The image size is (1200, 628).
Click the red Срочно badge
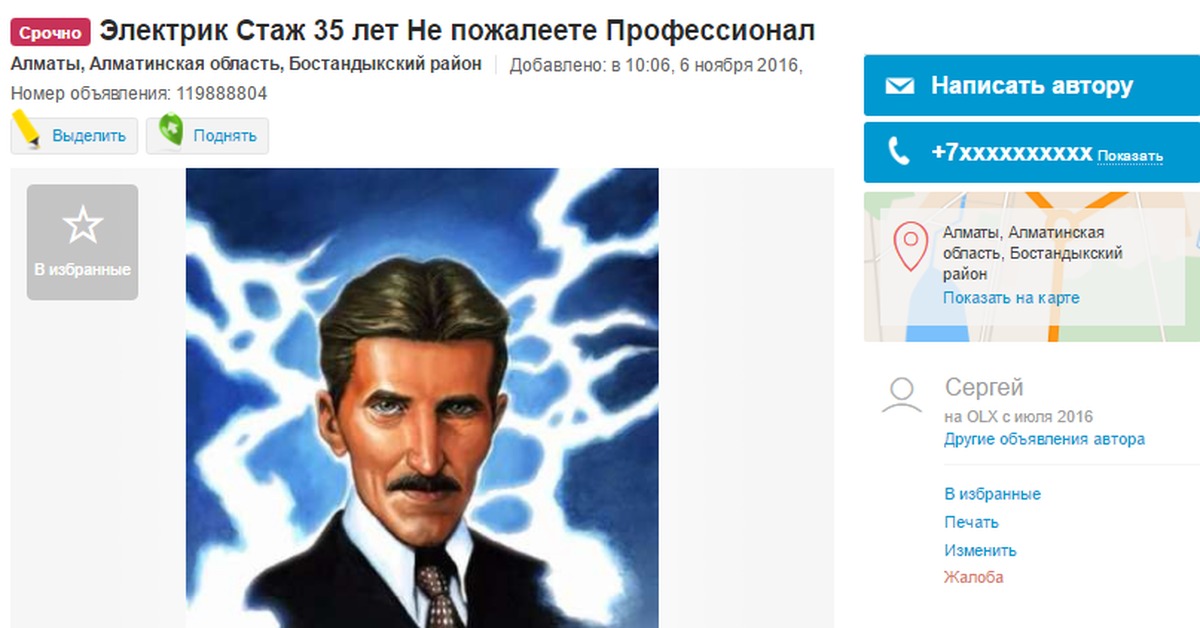50,33
